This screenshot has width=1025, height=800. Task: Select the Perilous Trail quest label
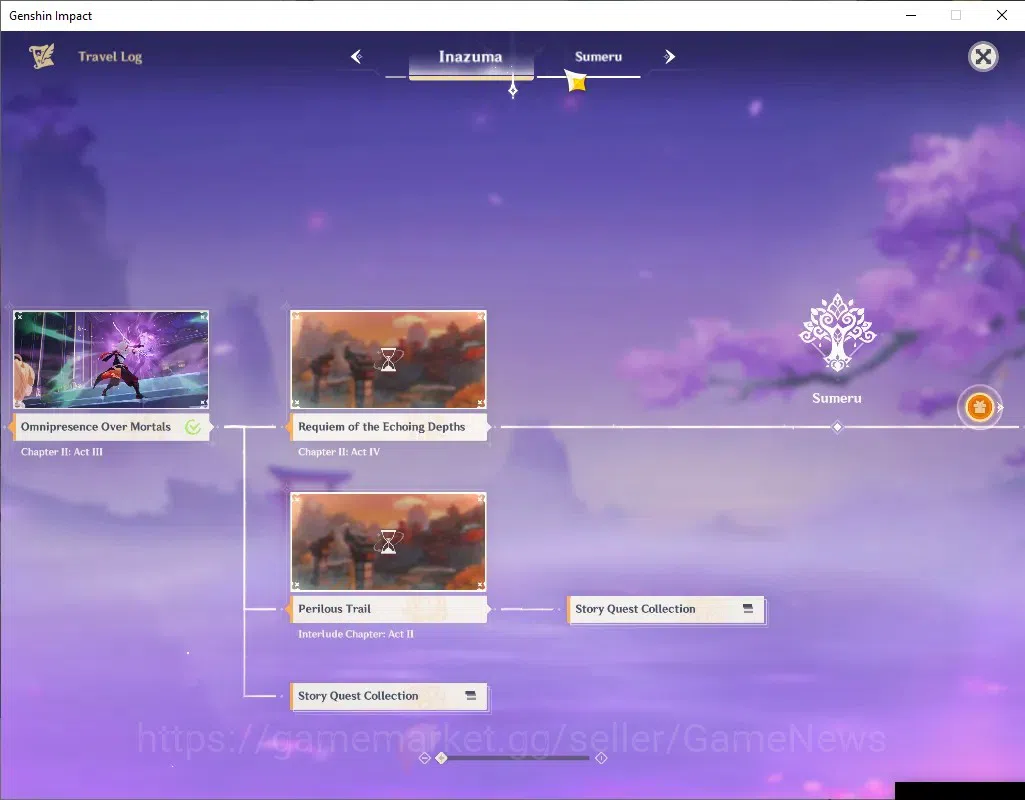[x=388, y=609]
